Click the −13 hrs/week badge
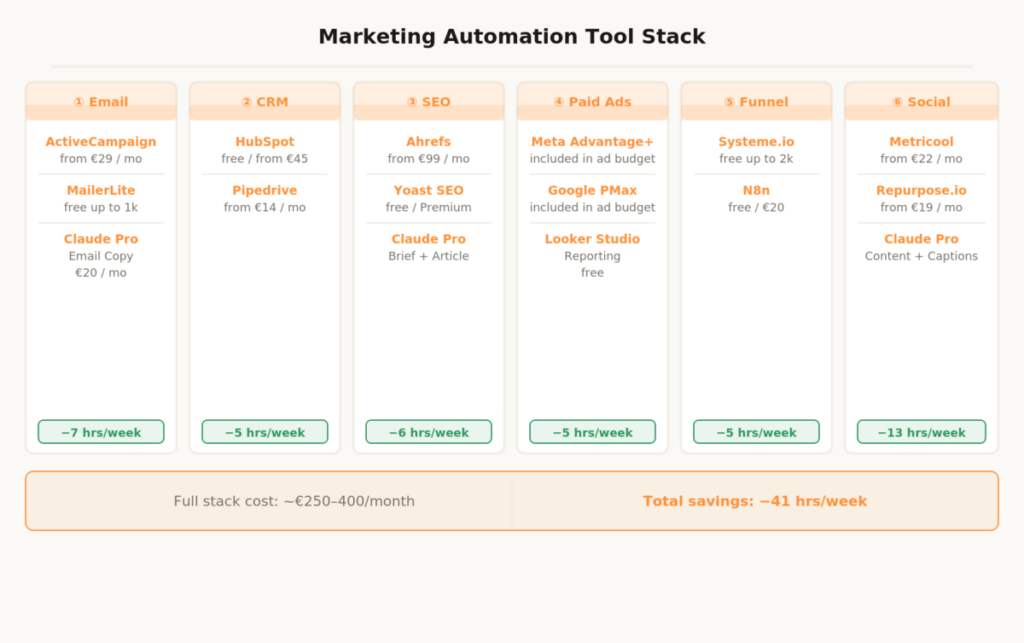Image resolution: width=1024 pixels, height=643 pixels. [921, 432]
